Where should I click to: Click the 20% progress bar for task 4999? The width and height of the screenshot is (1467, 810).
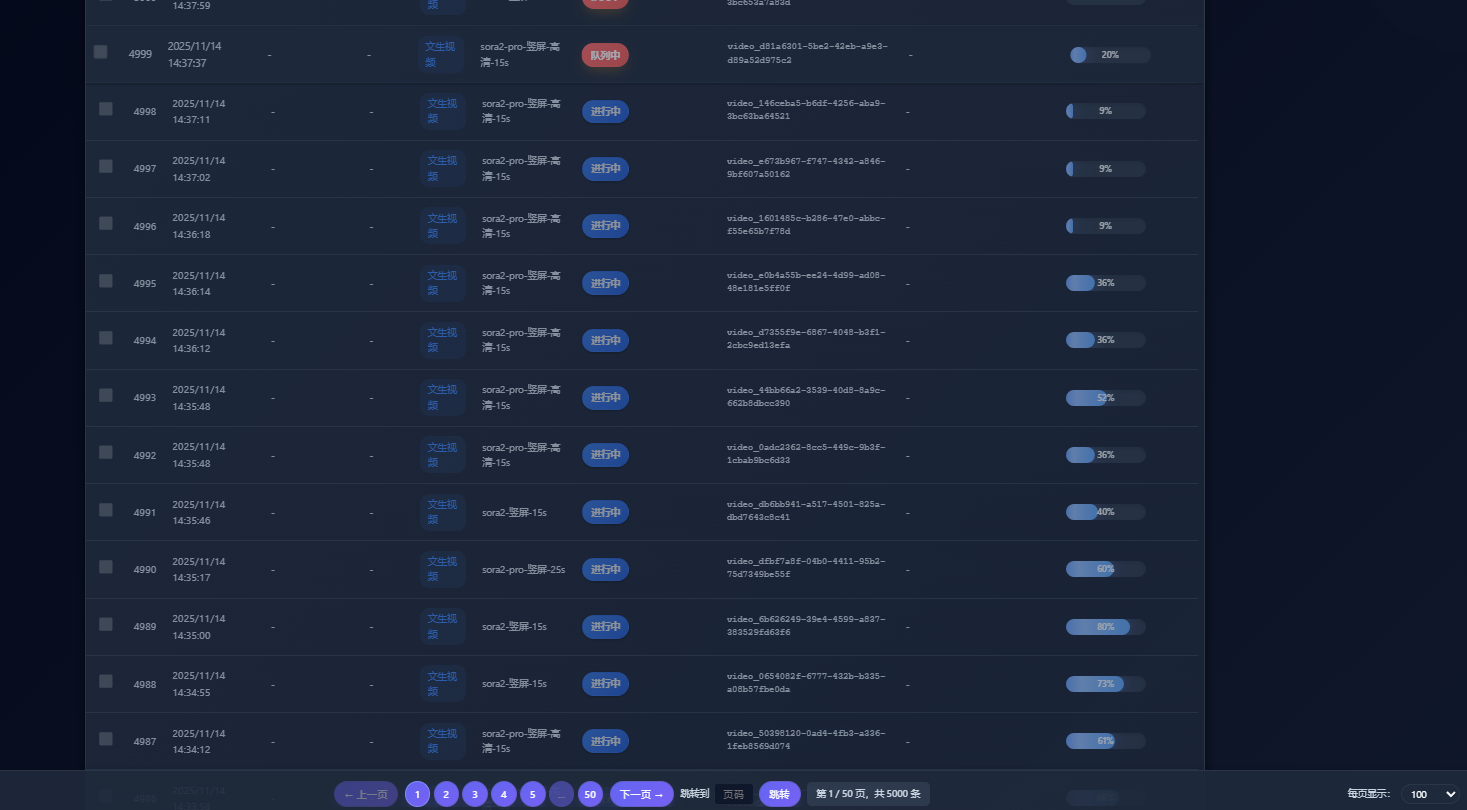click(x=1109, y=55)
